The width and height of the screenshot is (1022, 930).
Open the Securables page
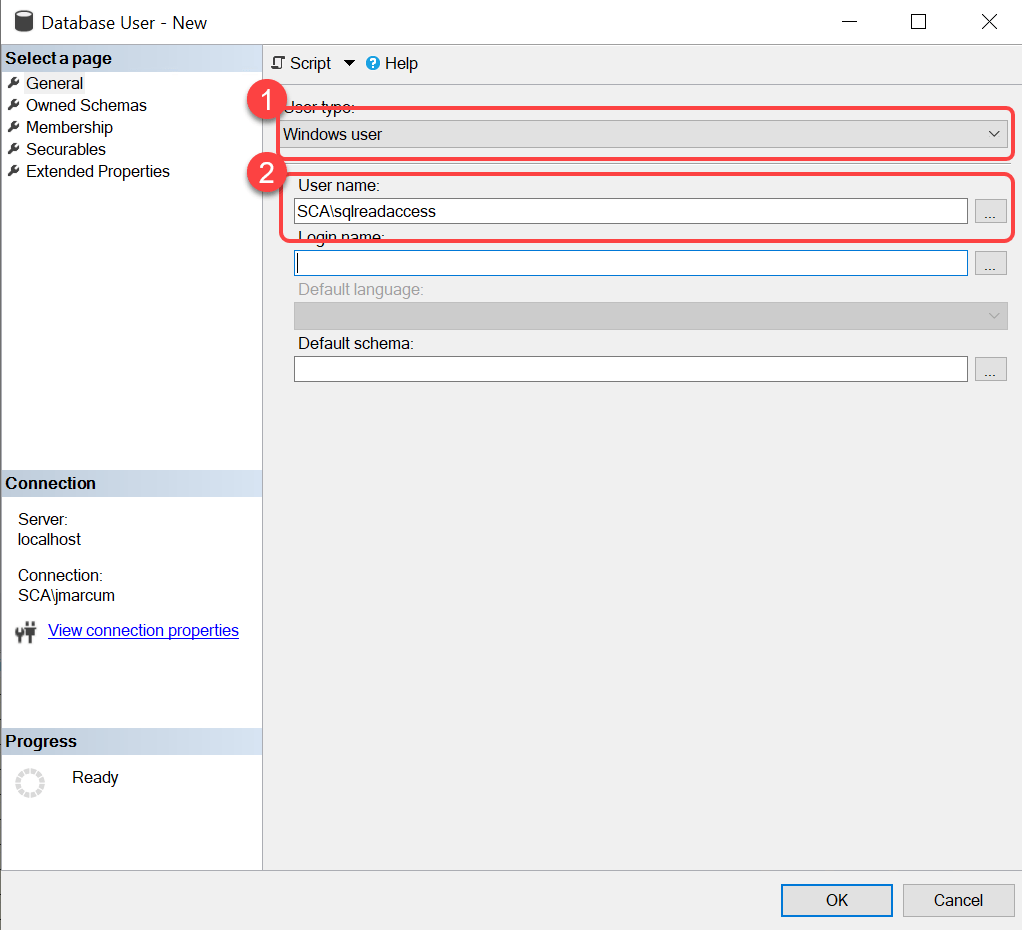65,150
